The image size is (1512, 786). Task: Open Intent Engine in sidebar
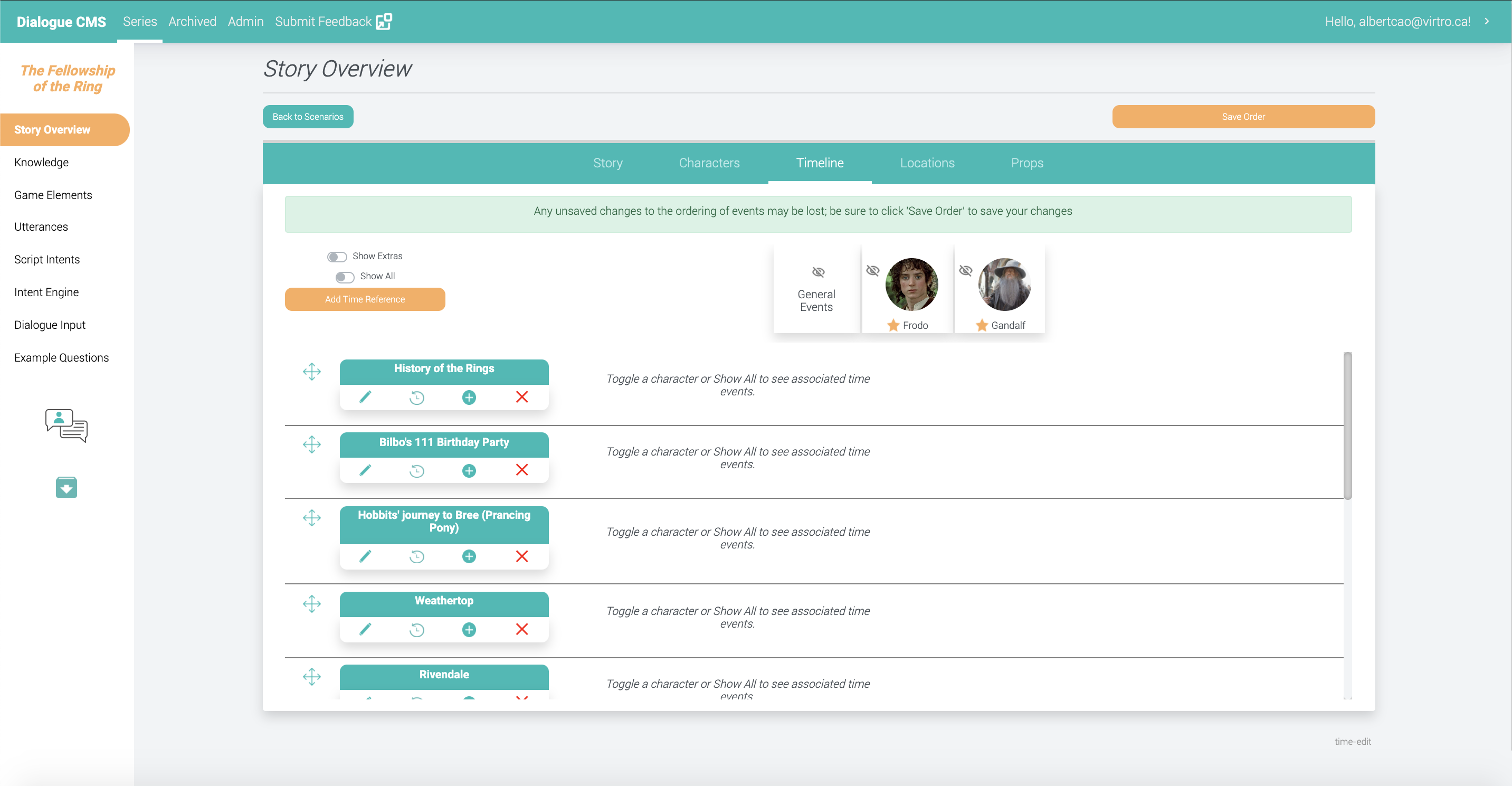pyautogui.click(x=46, y=292)
